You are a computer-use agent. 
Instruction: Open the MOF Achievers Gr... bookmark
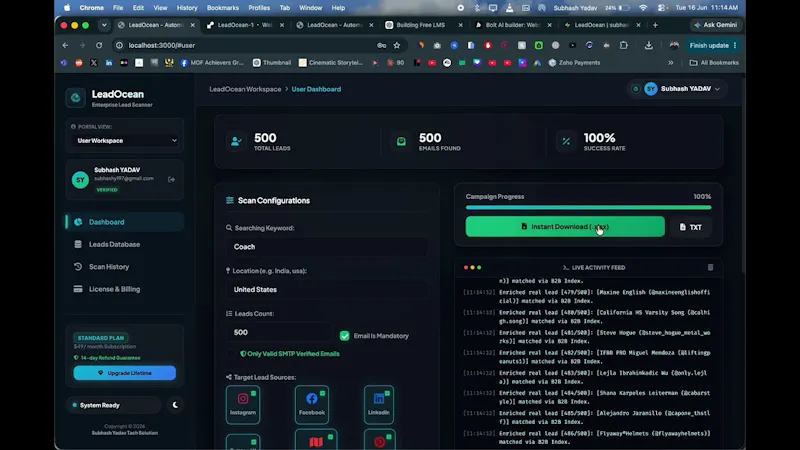(x=212, y=63)
